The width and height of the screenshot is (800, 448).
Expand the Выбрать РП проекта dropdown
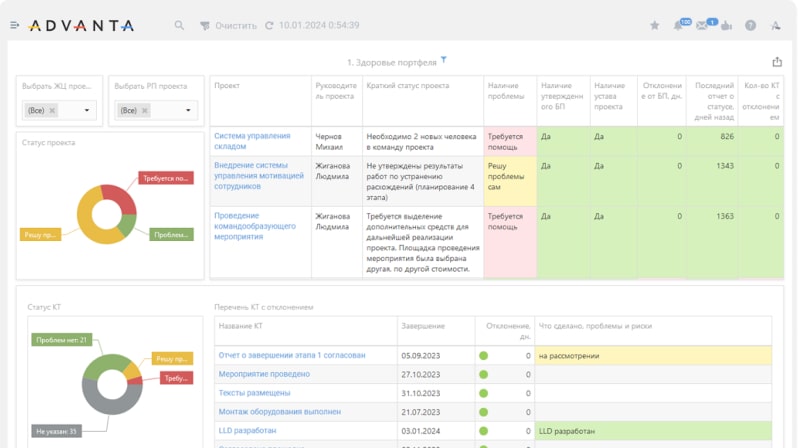coord(190,110)
